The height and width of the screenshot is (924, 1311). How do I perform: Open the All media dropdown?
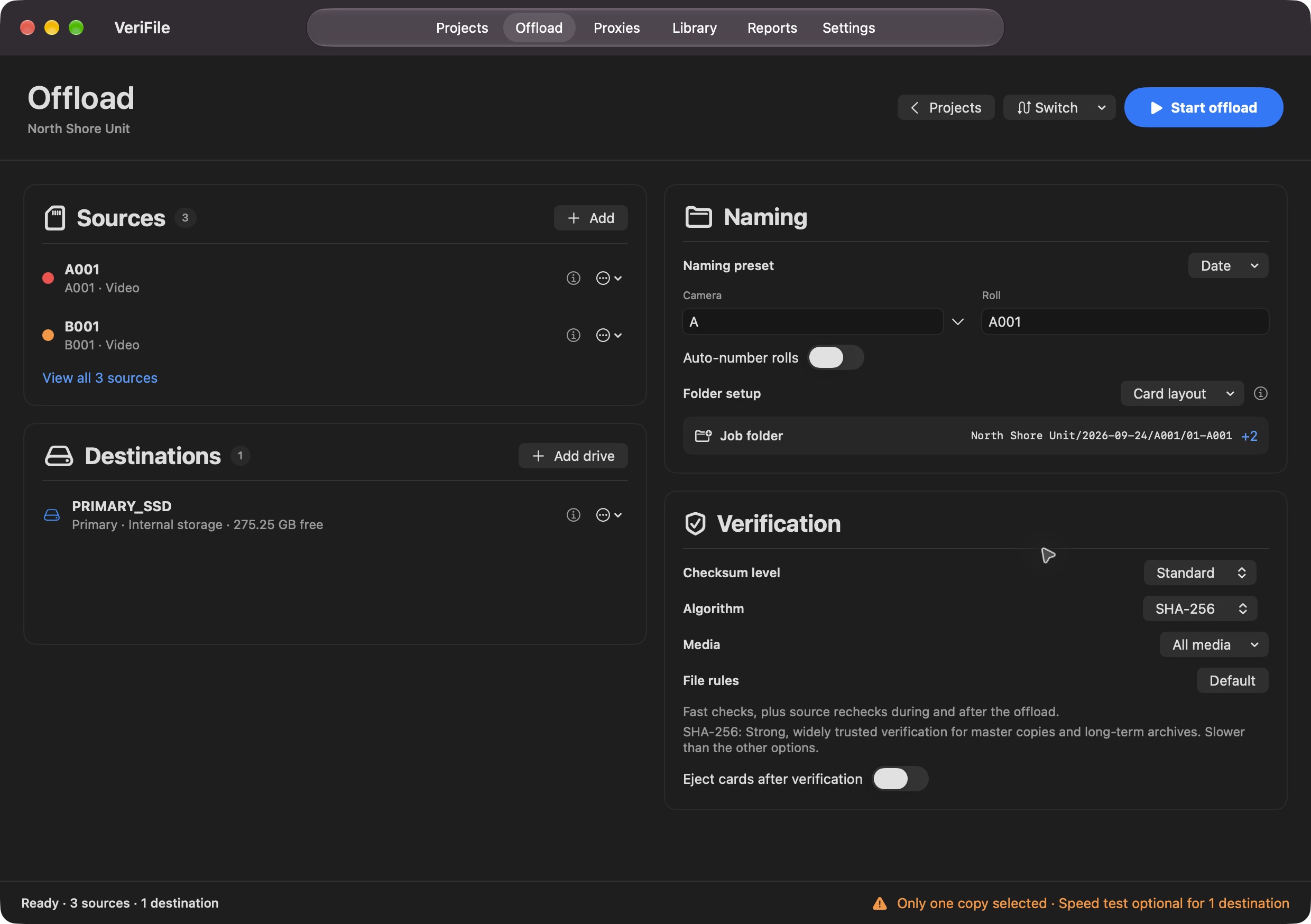click(x=1213, y=645)
